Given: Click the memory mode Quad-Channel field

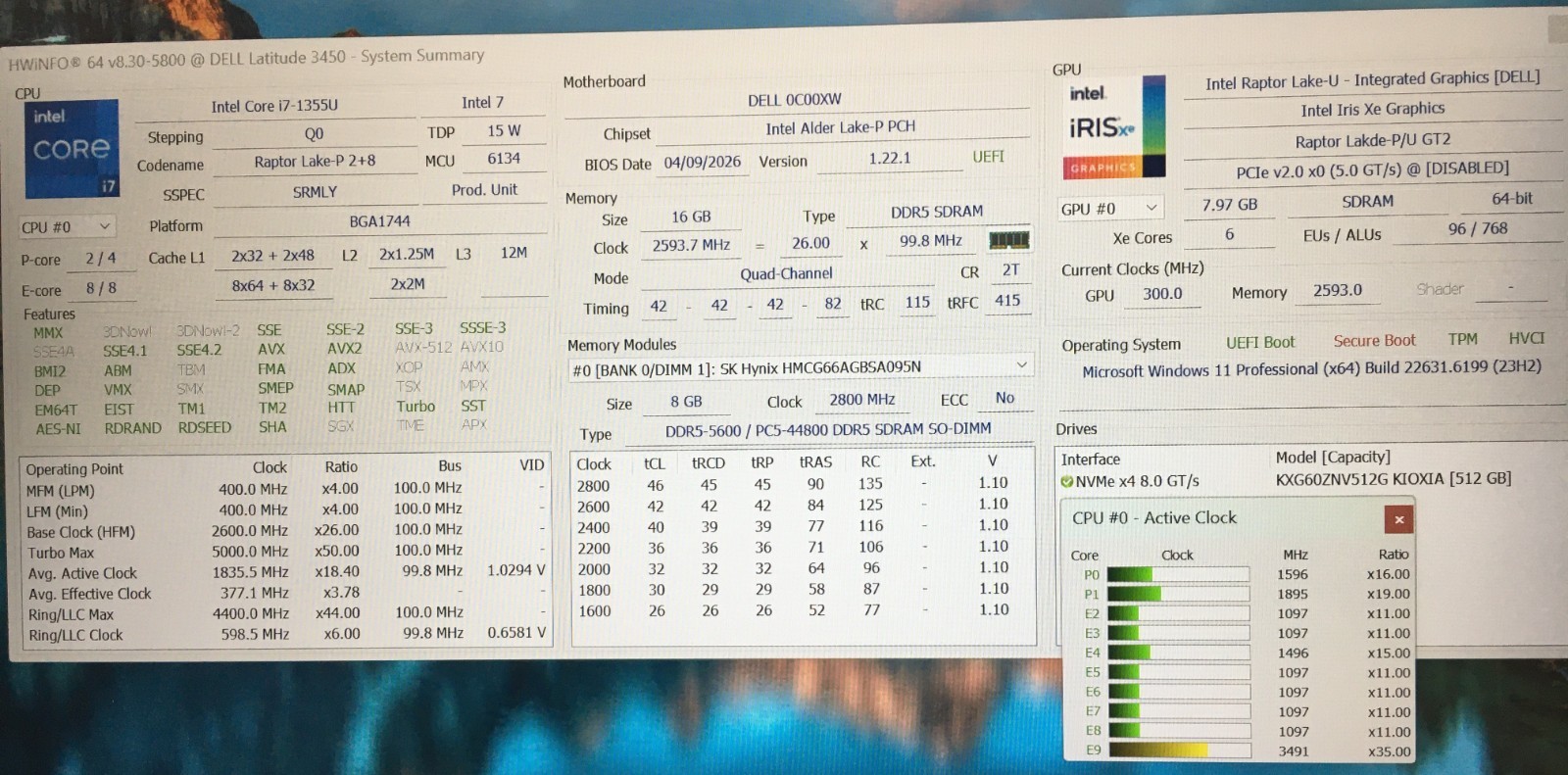Looking at the screenshot, I should coord(786,274).
